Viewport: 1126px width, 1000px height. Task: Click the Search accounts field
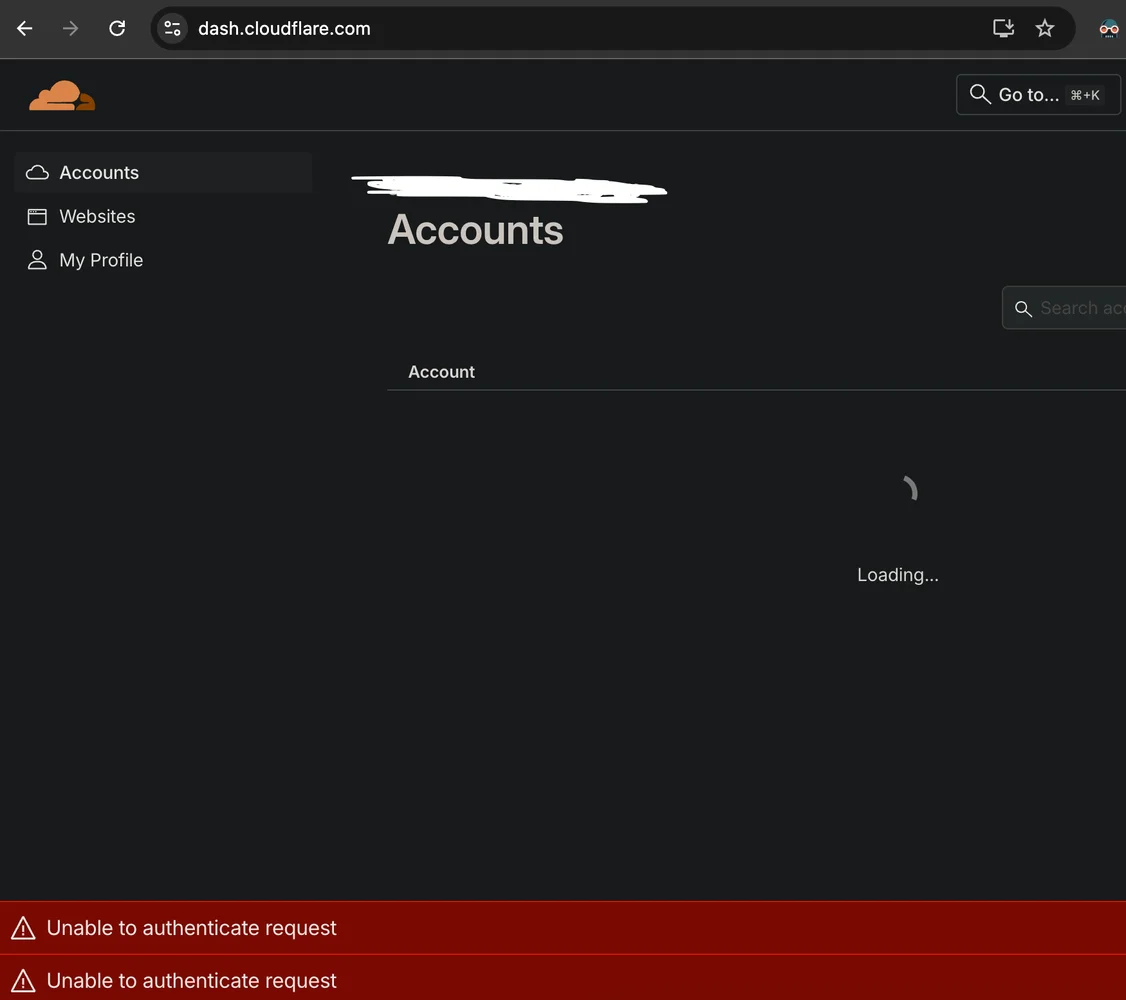pos(1064,308)
